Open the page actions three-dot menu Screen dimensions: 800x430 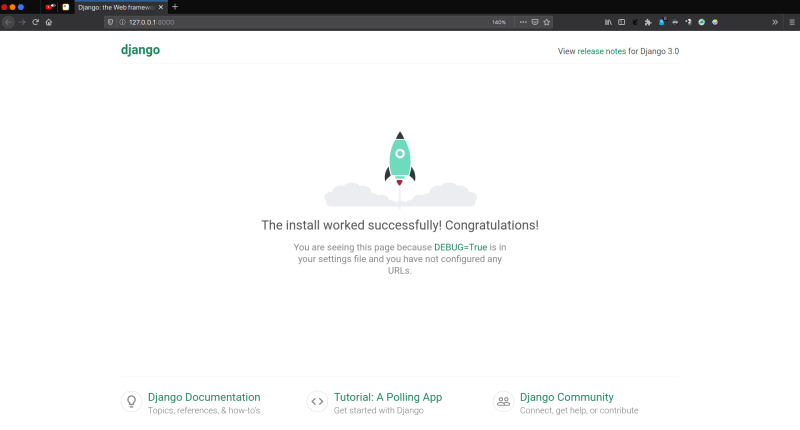[523, 22]
